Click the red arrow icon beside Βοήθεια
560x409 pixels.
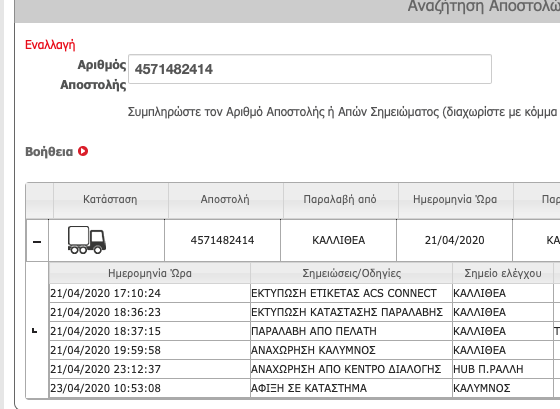tap(83, 151)
